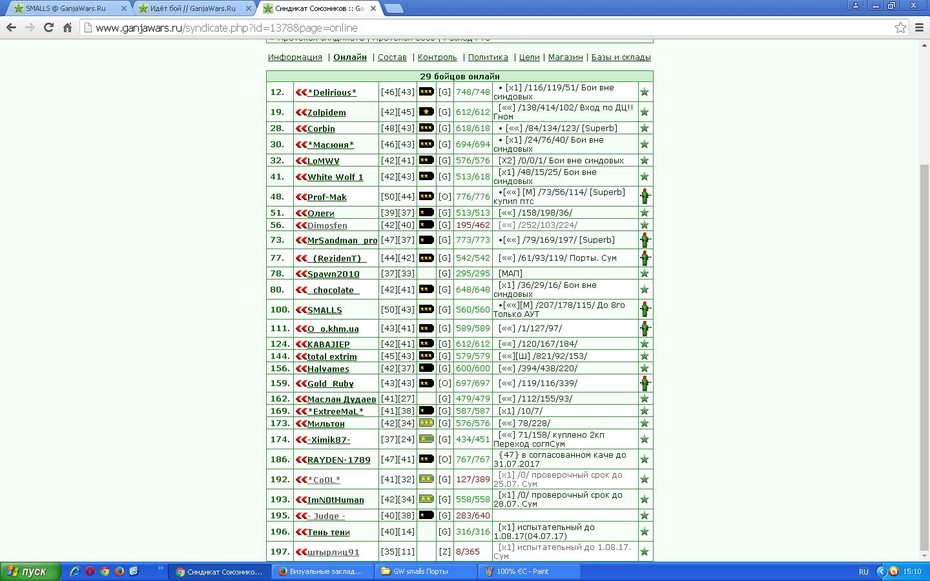Click the 29 бойцов онлайн table header
This screenshot has height=581, width=930.
(460, 76)
